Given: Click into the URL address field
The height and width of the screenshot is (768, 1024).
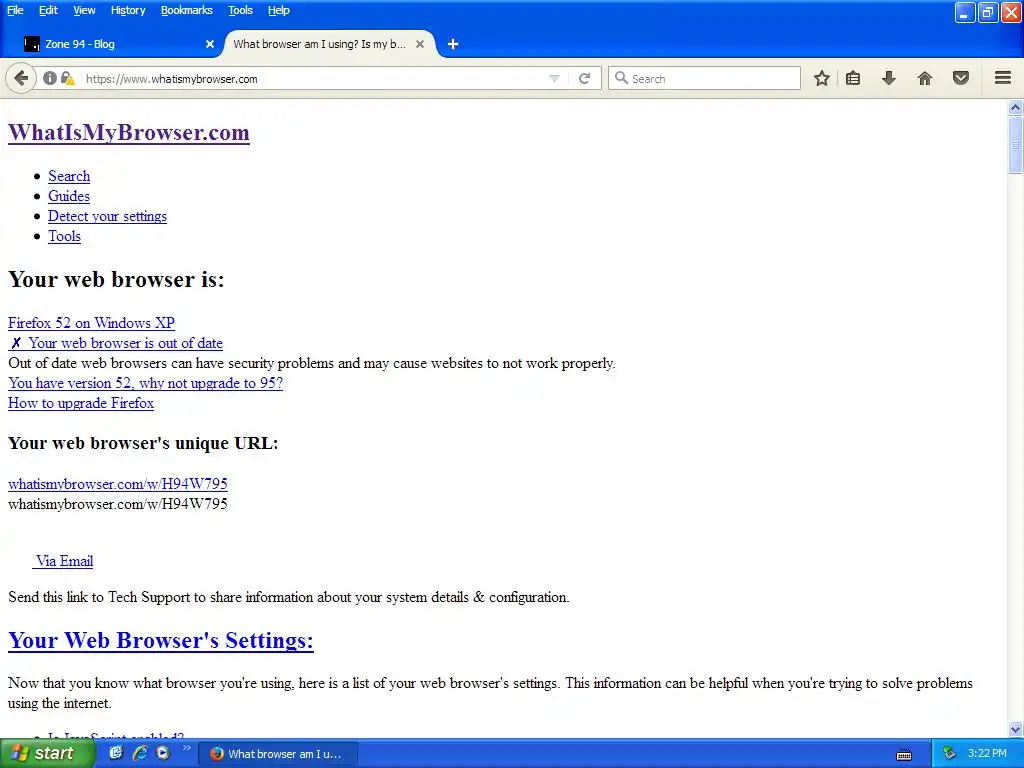Looking at the screenshot, I should coord(313,78).
